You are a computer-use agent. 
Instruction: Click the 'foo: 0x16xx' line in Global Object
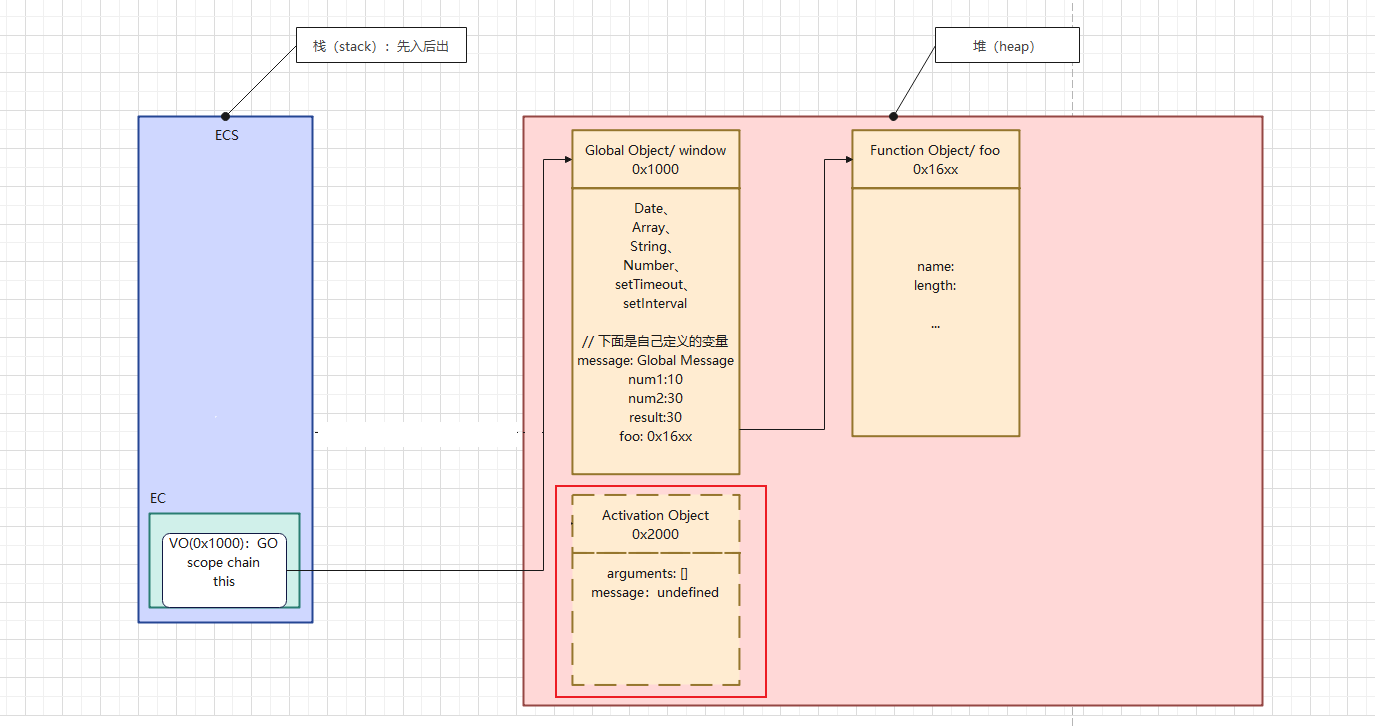pos(655,436)
